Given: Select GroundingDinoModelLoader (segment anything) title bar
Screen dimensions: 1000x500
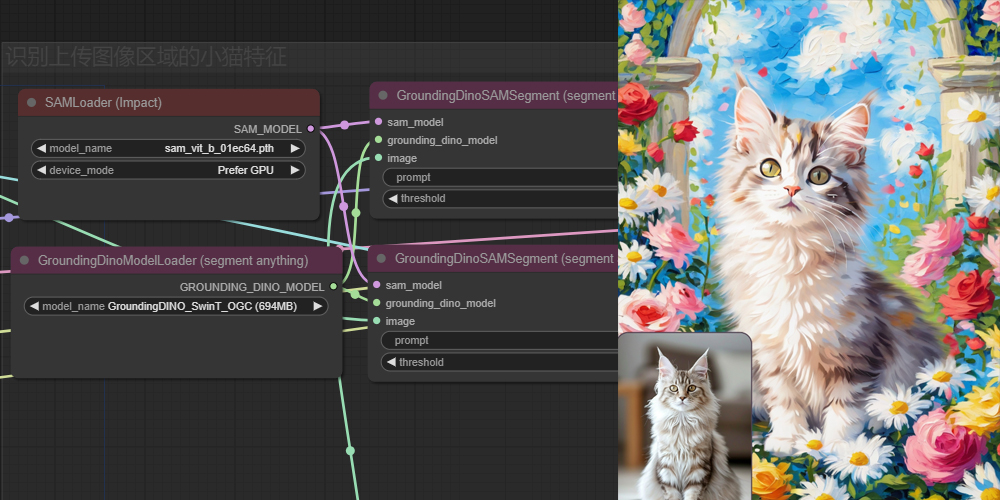Looking at the screenshot, I should [177, 260].
